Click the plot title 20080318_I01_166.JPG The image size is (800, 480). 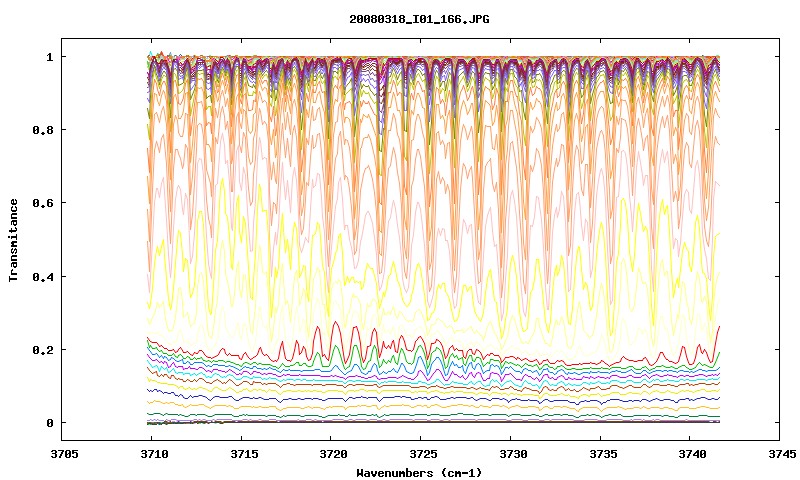[x=419, y=20]
